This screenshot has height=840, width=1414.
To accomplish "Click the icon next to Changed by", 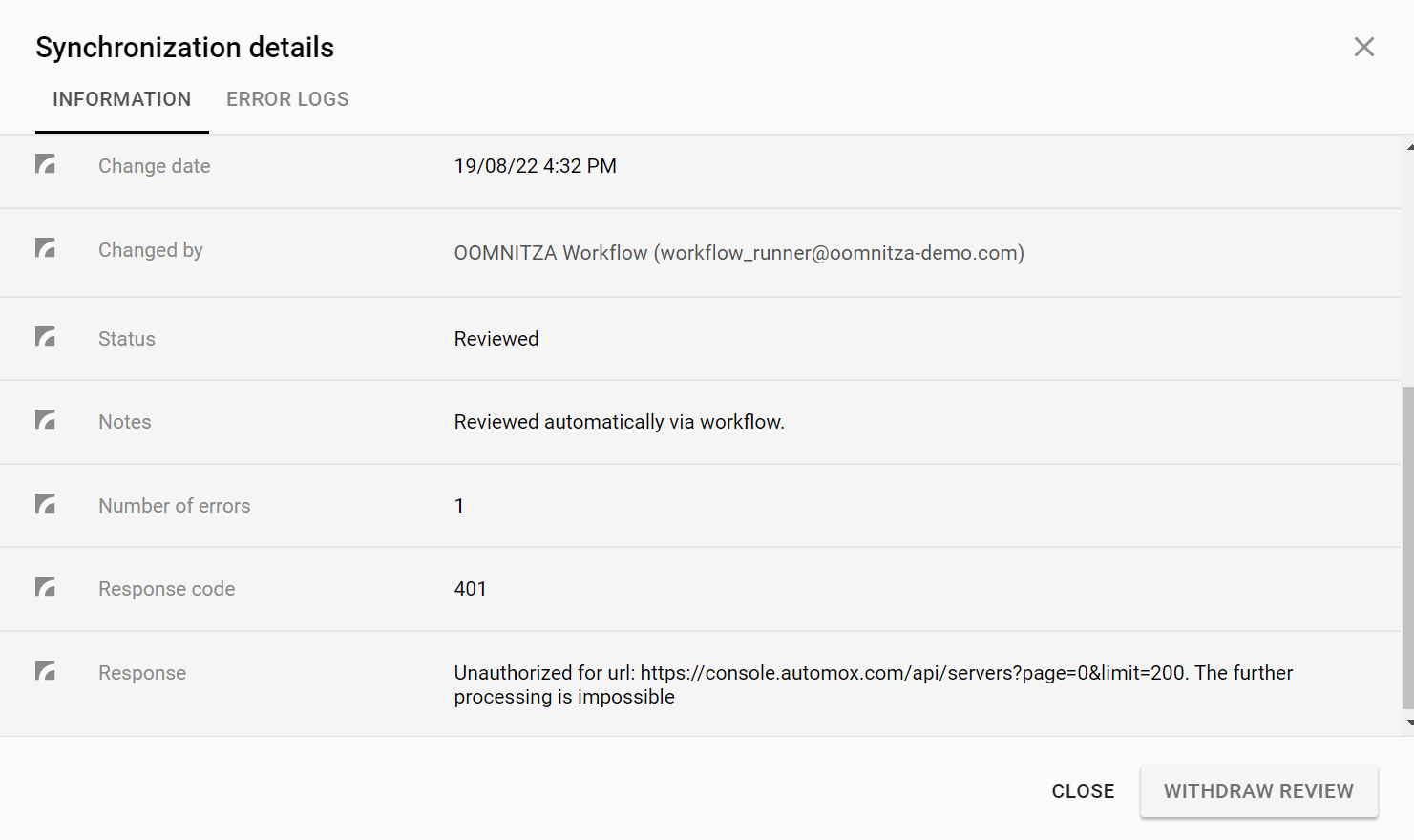I will tap(45, 248).
